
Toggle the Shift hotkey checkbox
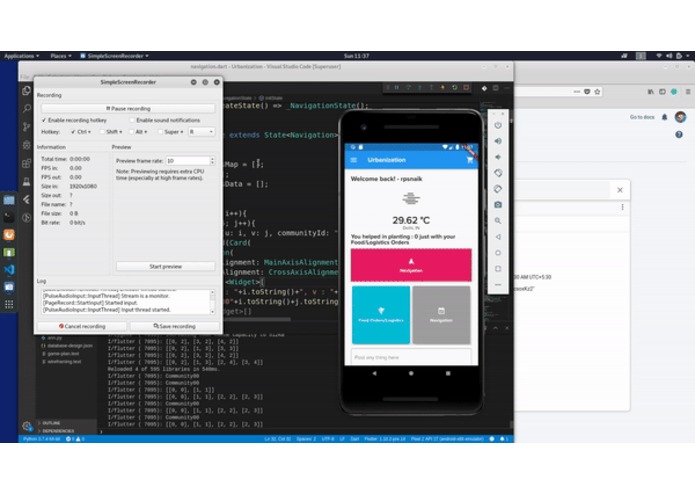coord(102,132)
